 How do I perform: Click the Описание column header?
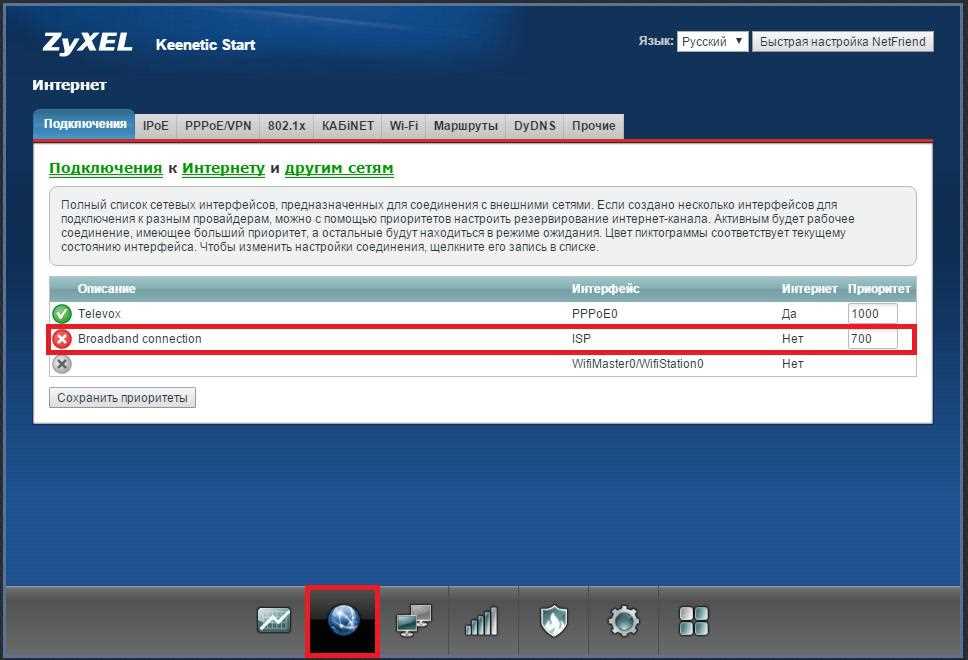106,288
